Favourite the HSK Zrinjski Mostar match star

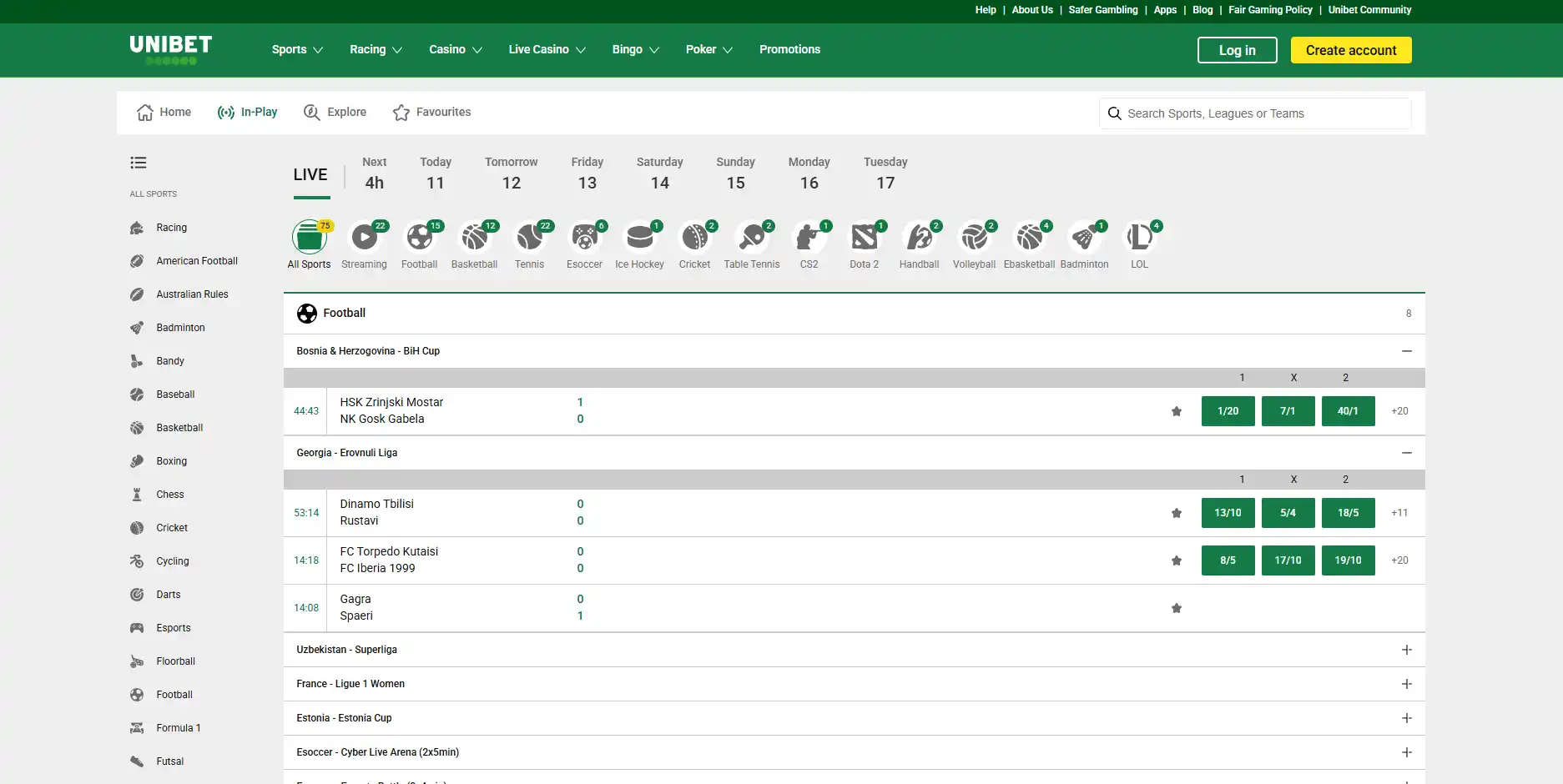click(x=1177, y=411)
